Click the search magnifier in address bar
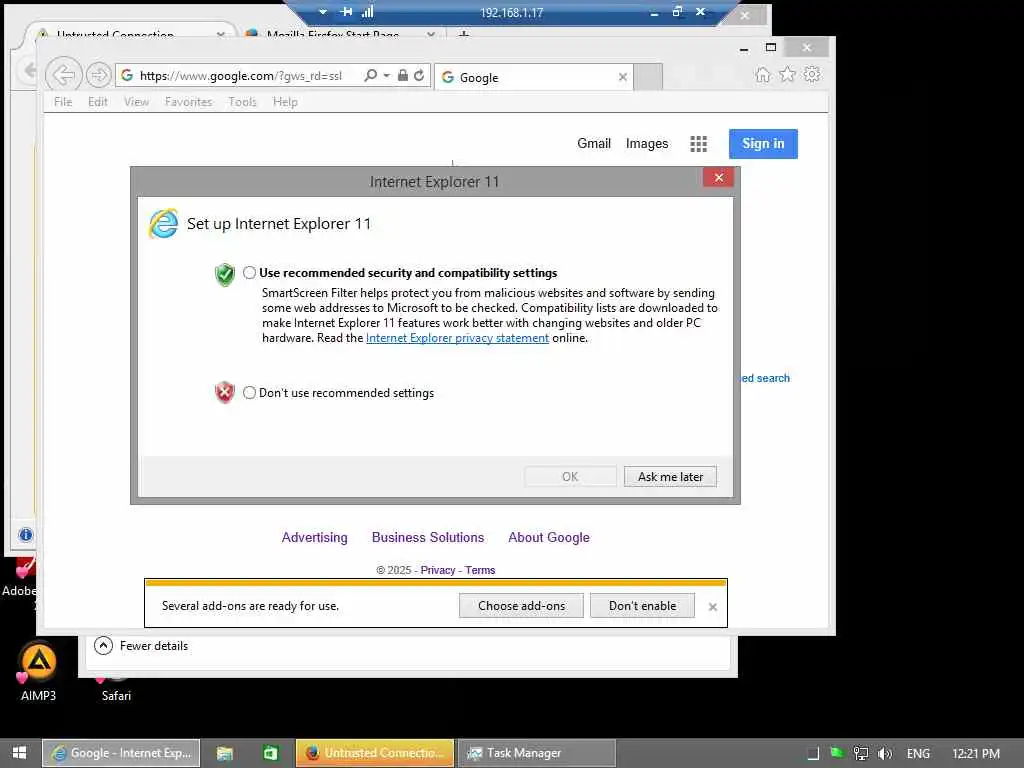This screenshot has height=768, width=1024. (x=370, y=75)
